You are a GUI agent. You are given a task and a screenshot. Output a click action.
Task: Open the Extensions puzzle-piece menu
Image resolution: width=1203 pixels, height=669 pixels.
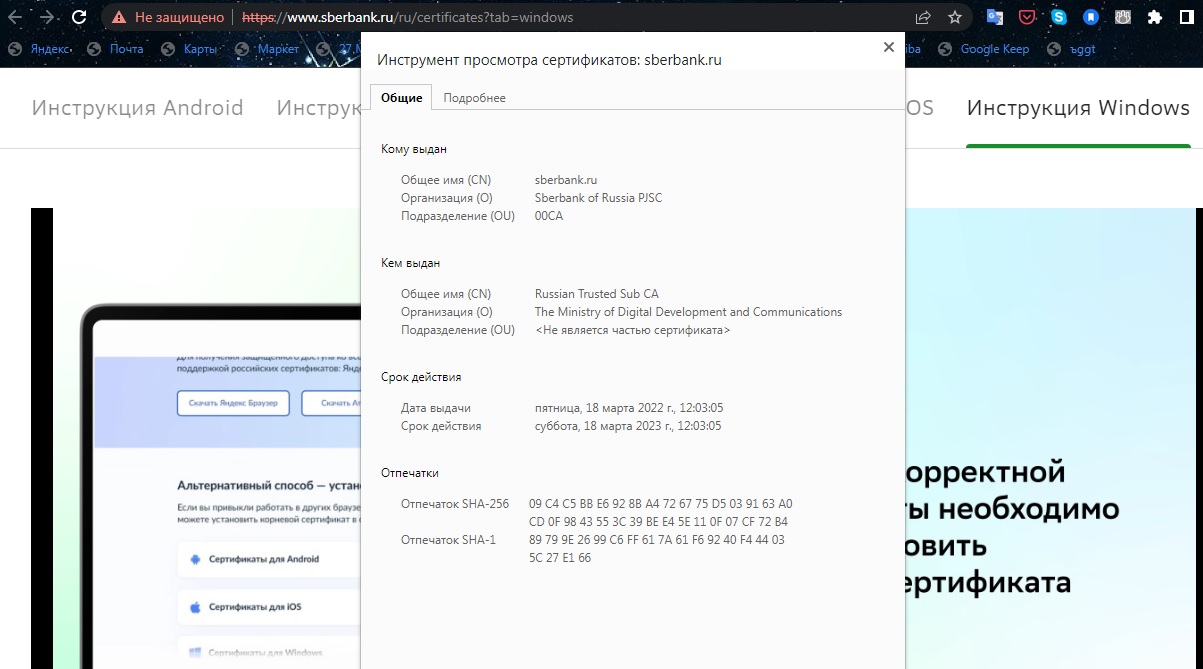pyautogui.click(x=1155, y=17)
